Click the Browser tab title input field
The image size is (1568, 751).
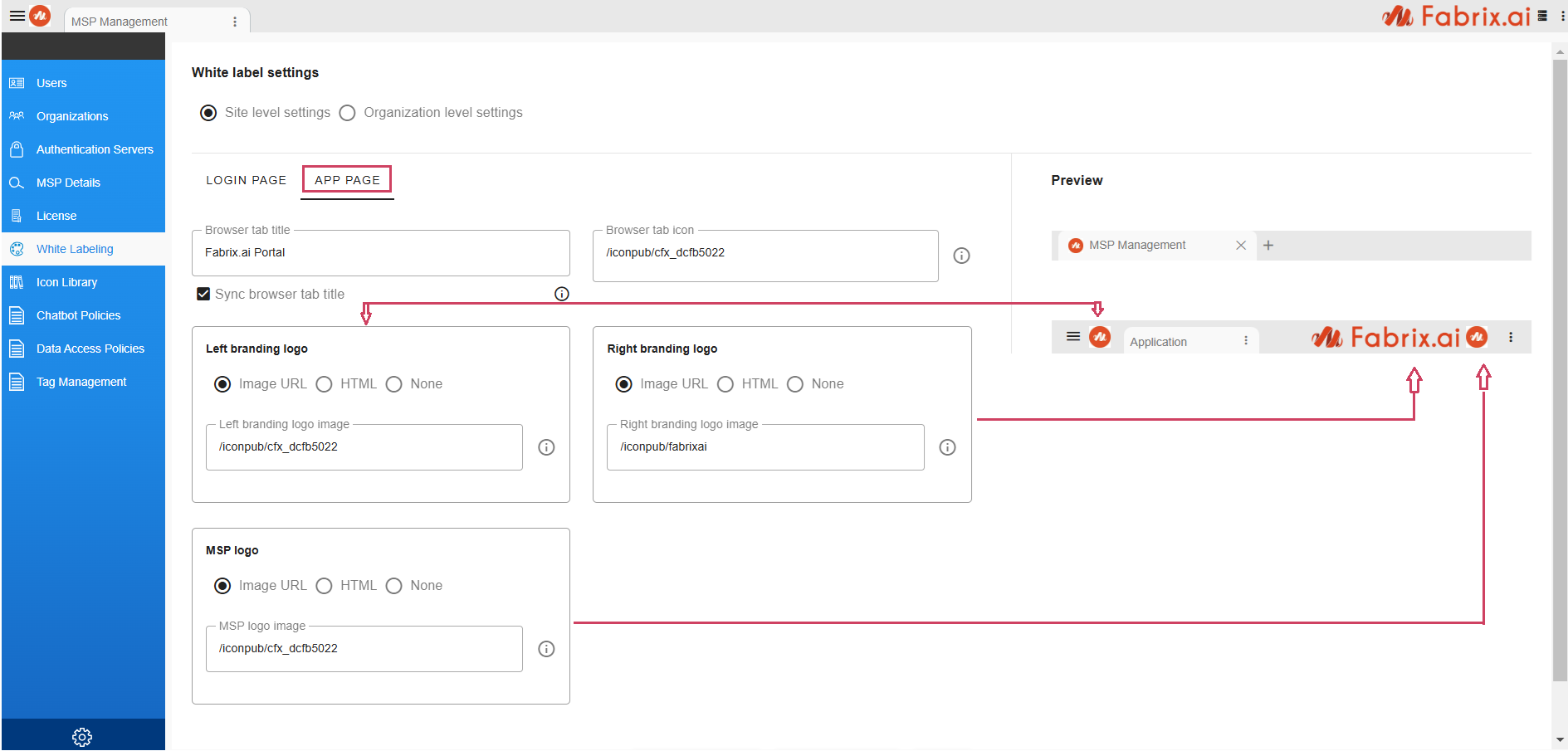[x=380, y=253]
